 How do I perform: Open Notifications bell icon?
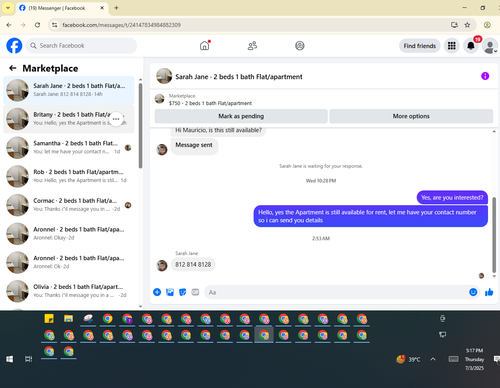coord(471,46)
